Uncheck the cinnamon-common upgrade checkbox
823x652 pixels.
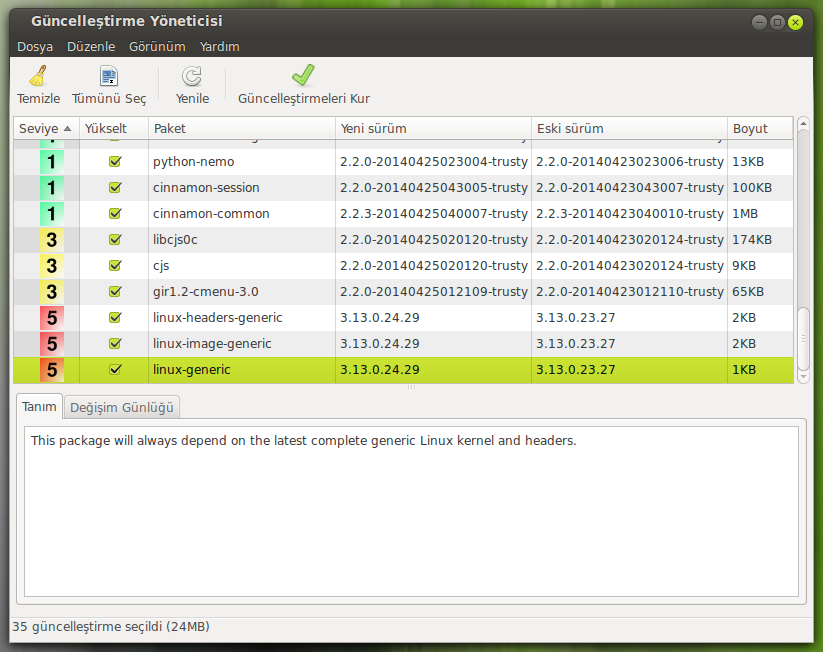click(115, 214)
